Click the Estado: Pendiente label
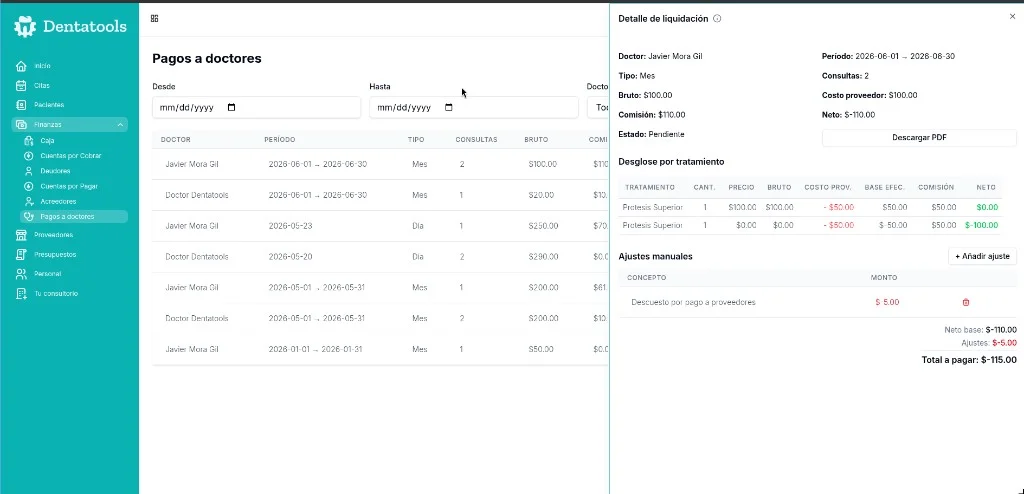Screen dimensions: 1024x494 pos(651,134)
